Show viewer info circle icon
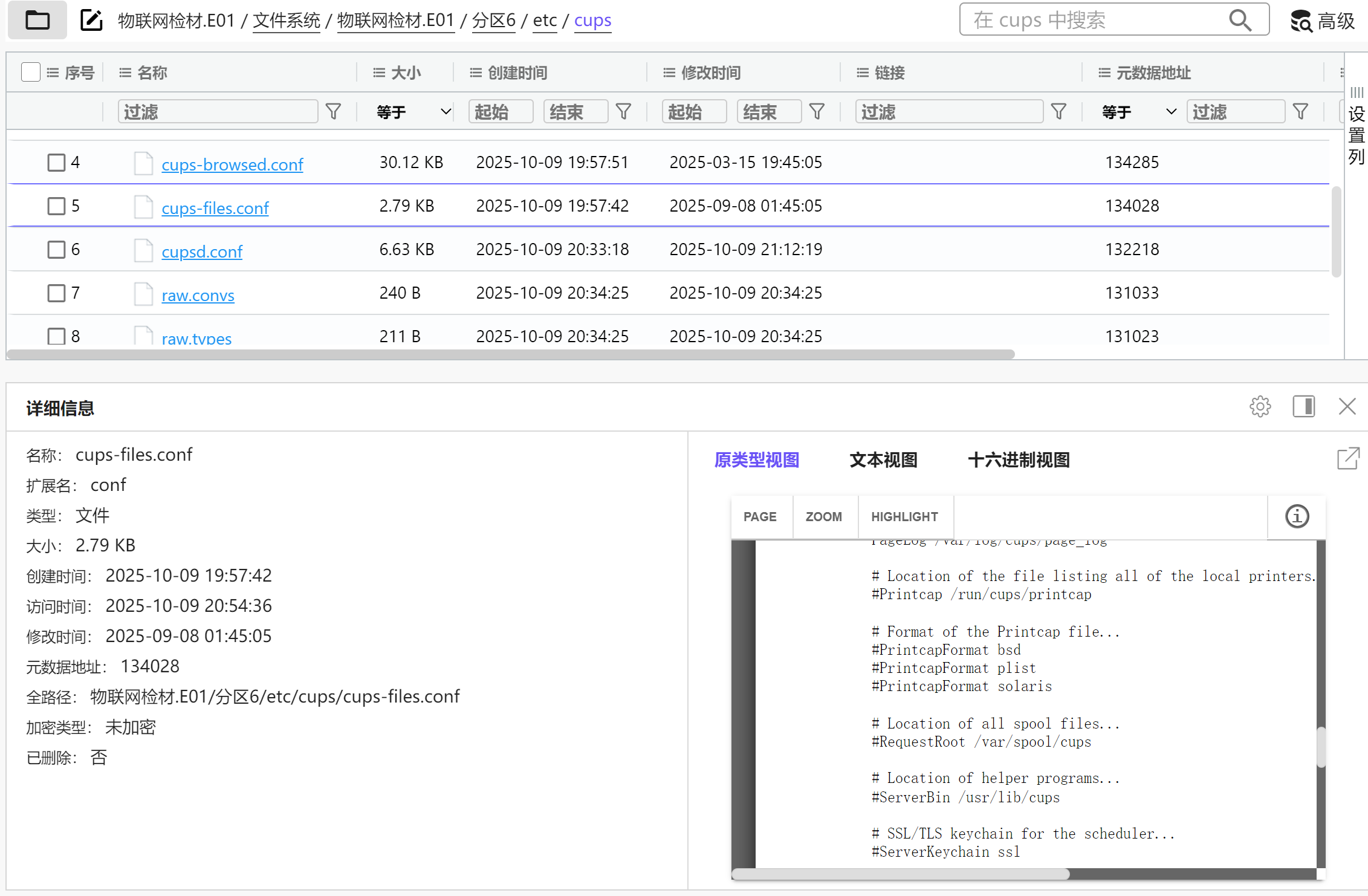This screenshot has width=1368, height=896. click(x=1297, y=517)
